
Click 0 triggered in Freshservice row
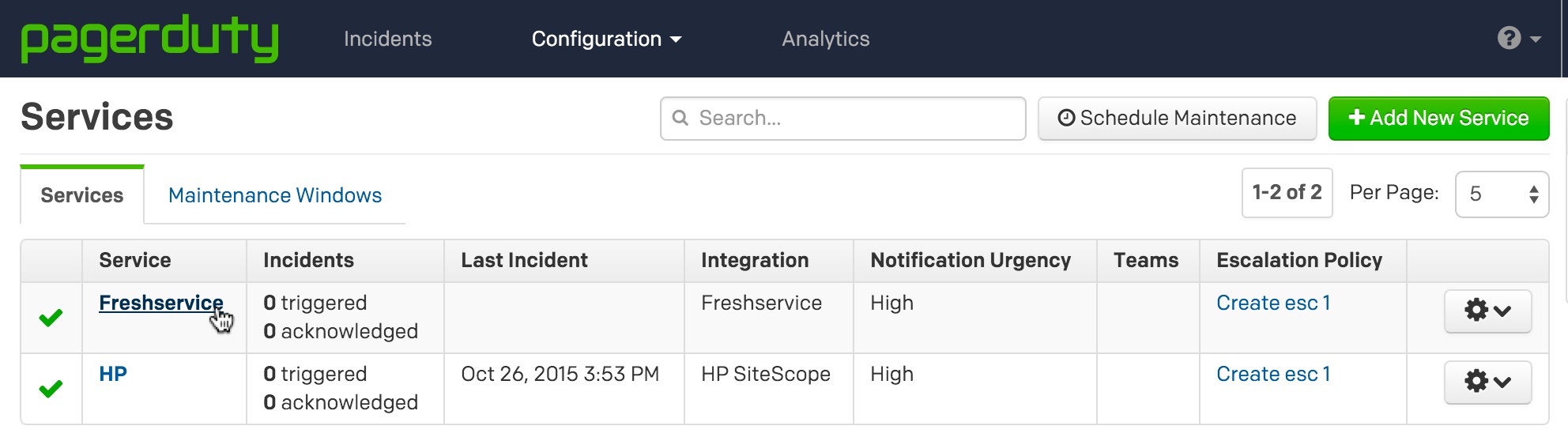coord(315,303)
